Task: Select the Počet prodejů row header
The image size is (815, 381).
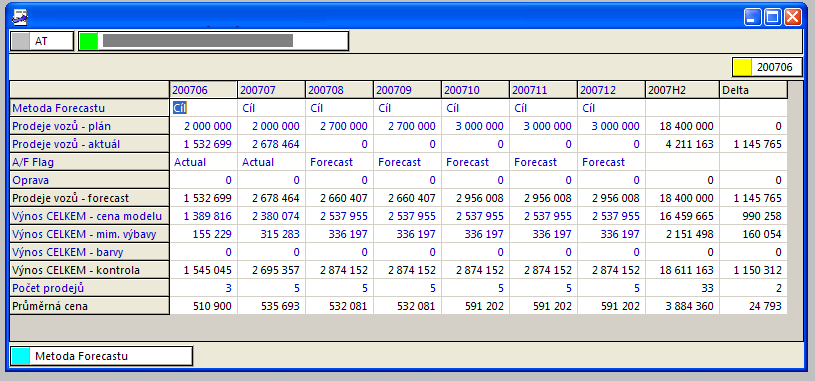Action: 90,288
